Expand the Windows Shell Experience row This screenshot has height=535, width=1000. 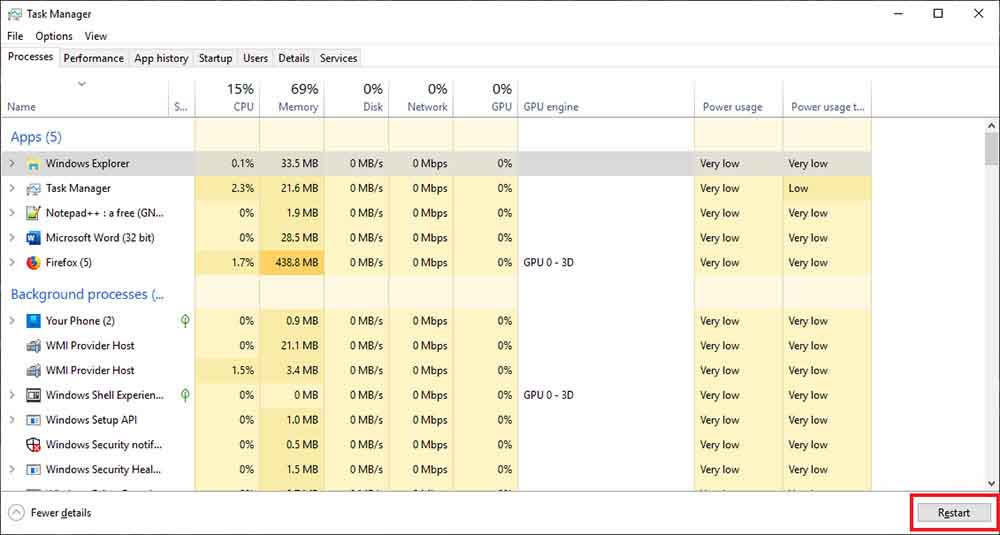[11, 395]
